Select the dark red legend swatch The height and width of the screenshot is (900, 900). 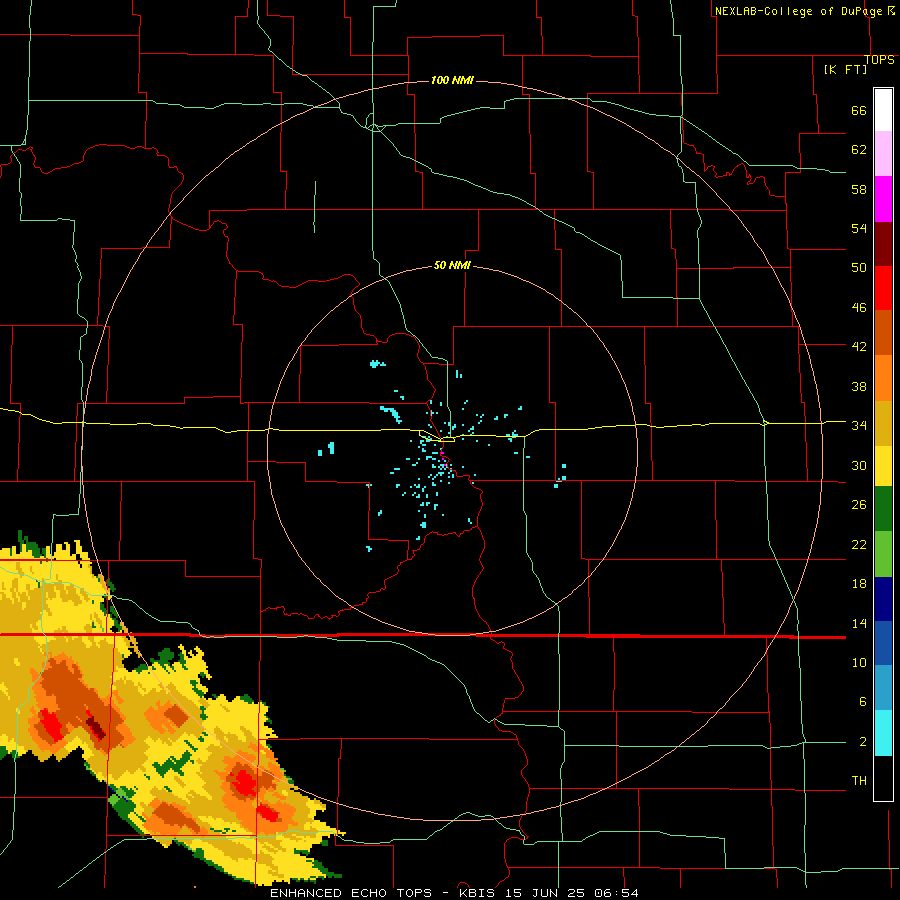[883, 244]
